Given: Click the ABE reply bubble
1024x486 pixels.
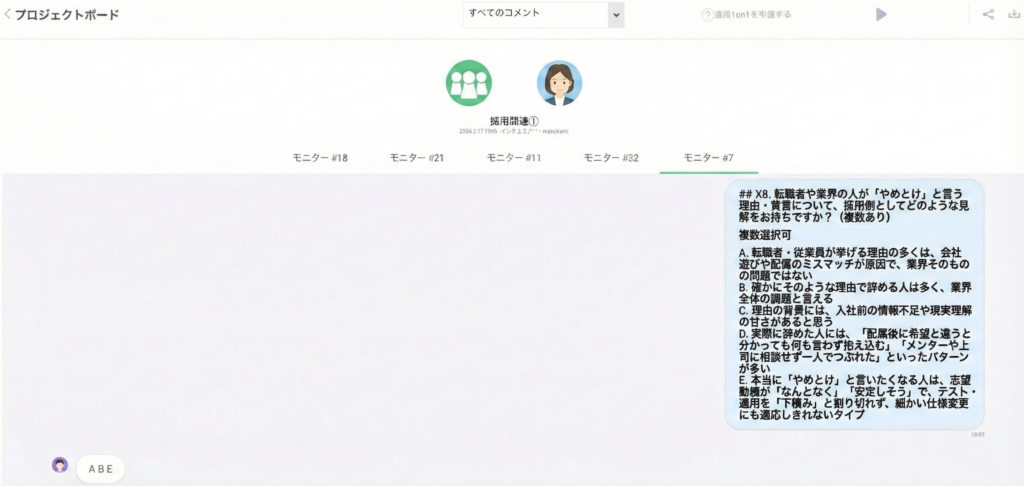Looking at the screenshot, I should pos(101,468).
